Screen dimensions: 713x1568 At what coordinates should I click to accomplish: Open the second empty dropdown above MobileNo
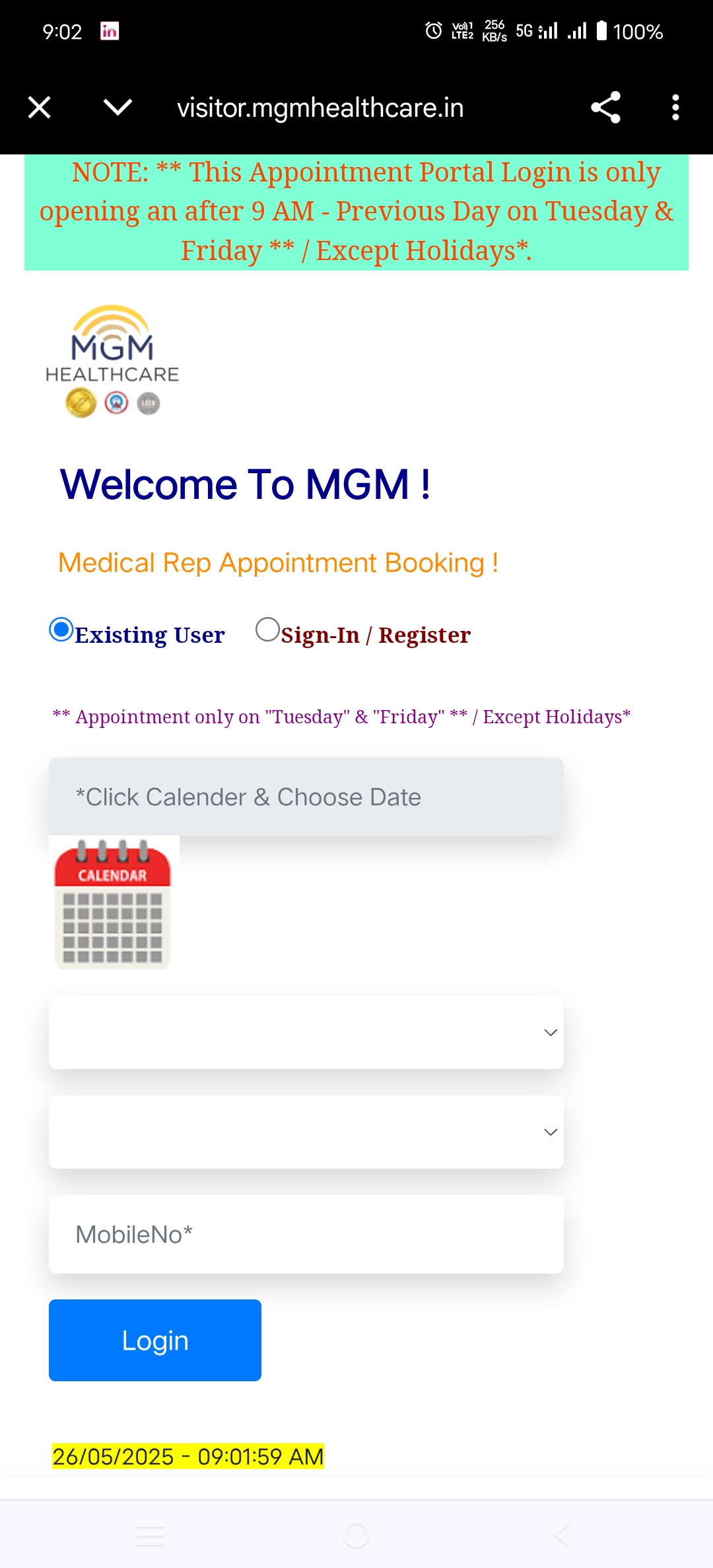306,1132
